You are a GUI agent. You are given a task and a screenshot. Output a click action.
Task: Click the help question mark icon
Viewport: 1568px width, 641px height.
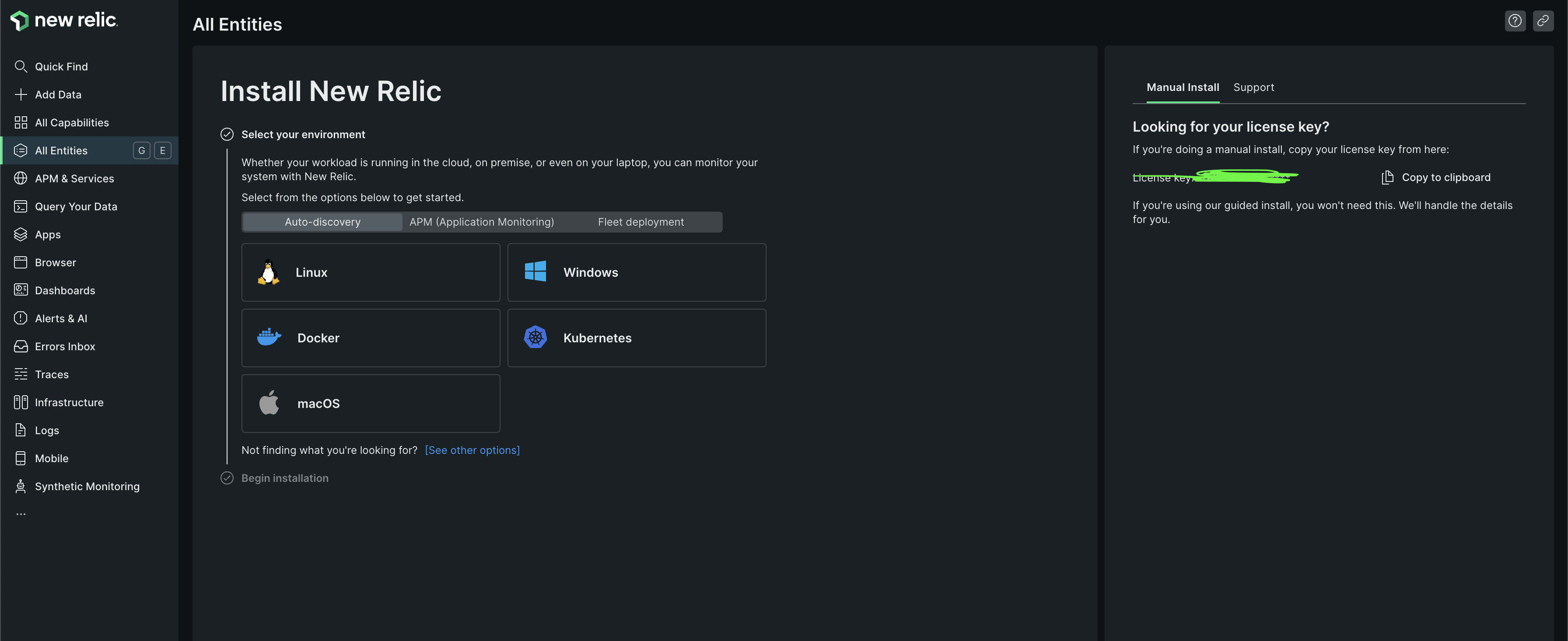click(1515, 20)
